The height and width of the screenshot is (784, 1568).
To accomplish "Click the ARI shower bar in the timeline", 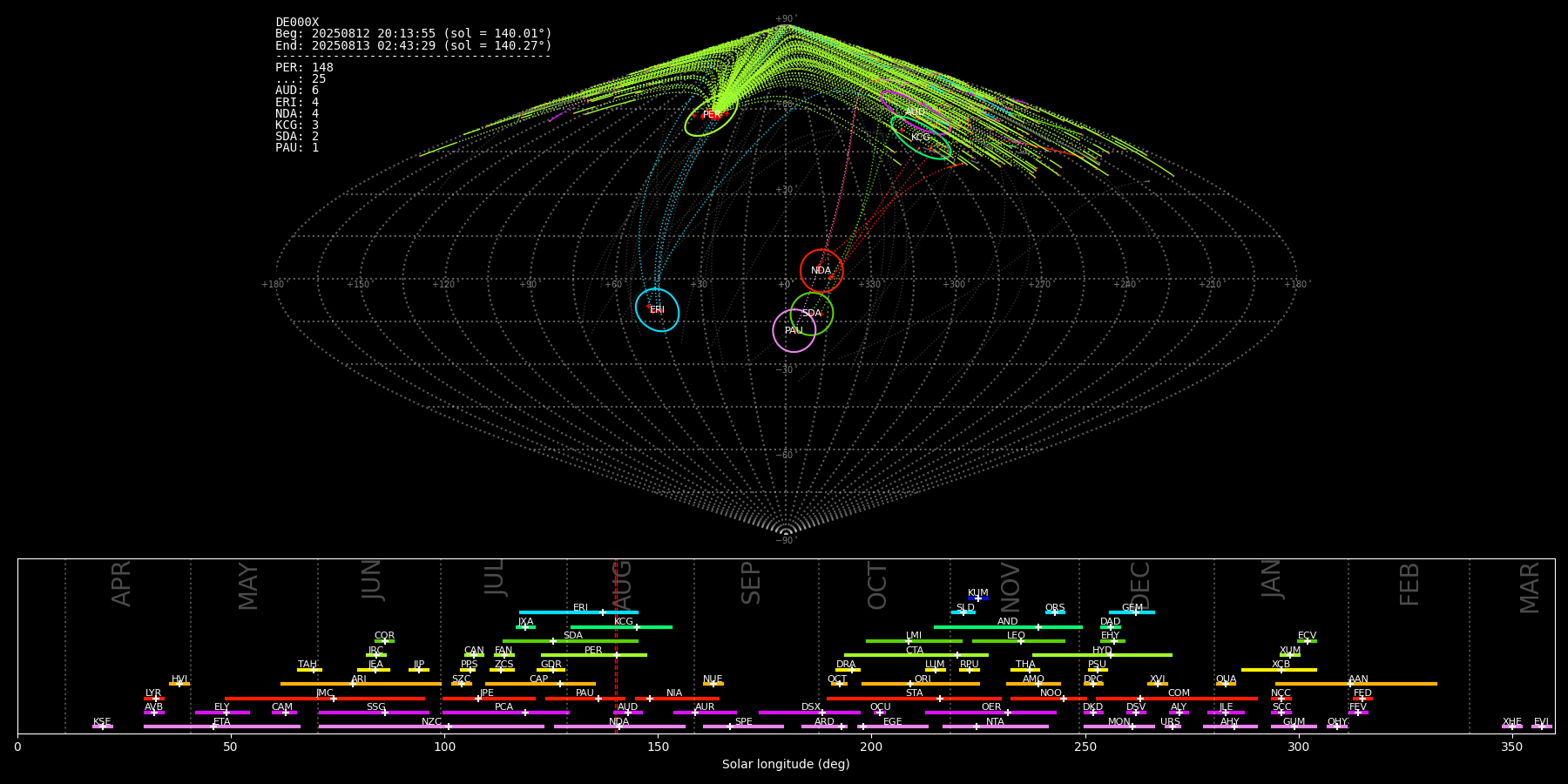I will pyautogui.click(x=361, y=684).
